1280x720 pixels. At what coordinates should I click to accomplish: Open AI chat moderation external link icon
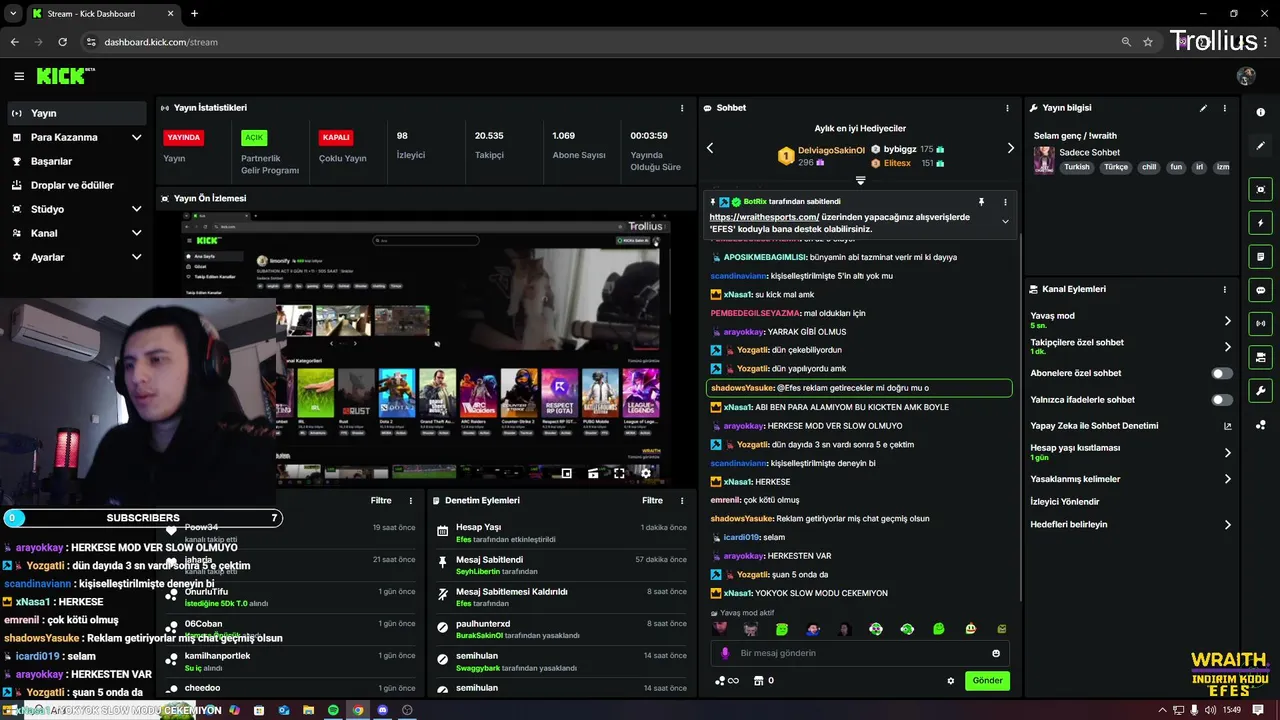point(1228,426)
